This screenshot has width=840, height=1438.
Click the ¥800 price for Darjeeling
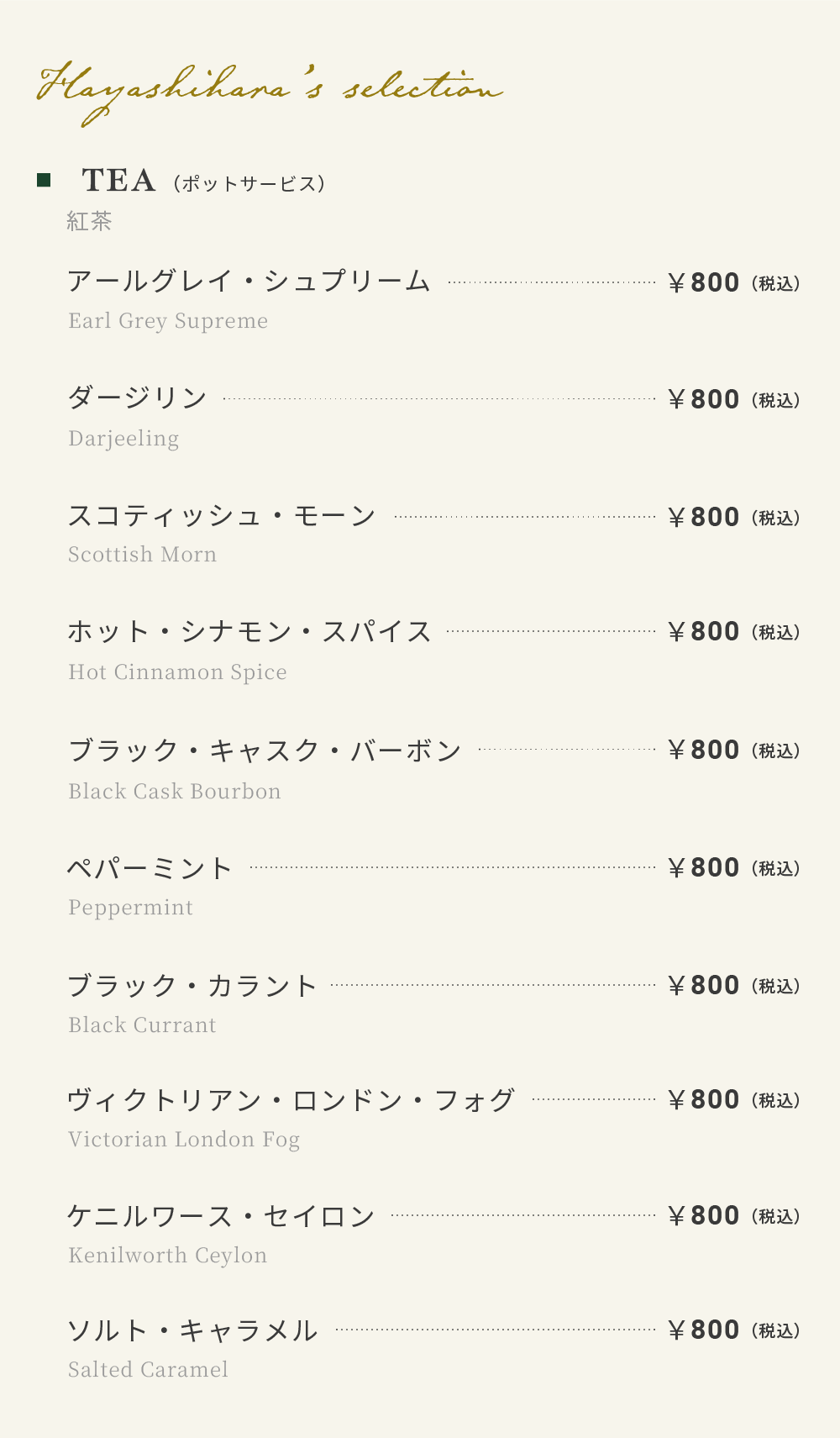(704, 399)
